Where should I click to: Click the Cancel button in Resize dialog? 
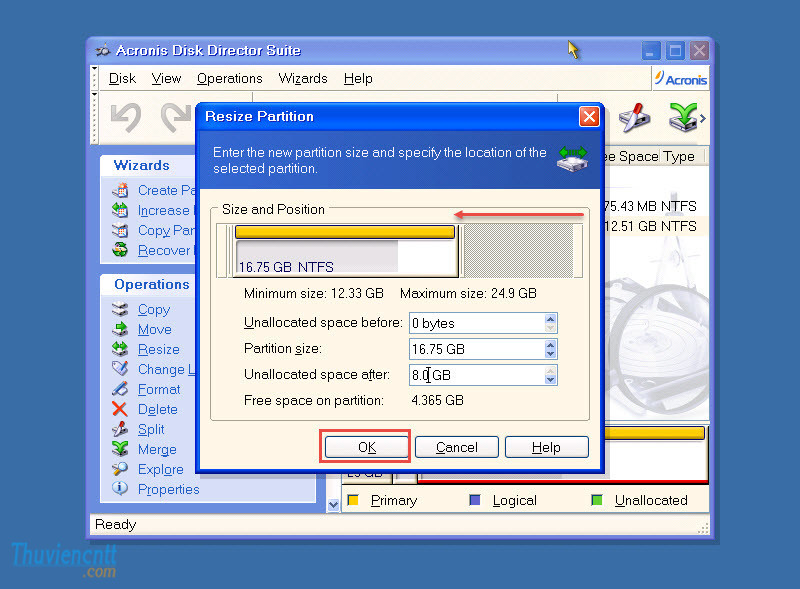[457, 447]
